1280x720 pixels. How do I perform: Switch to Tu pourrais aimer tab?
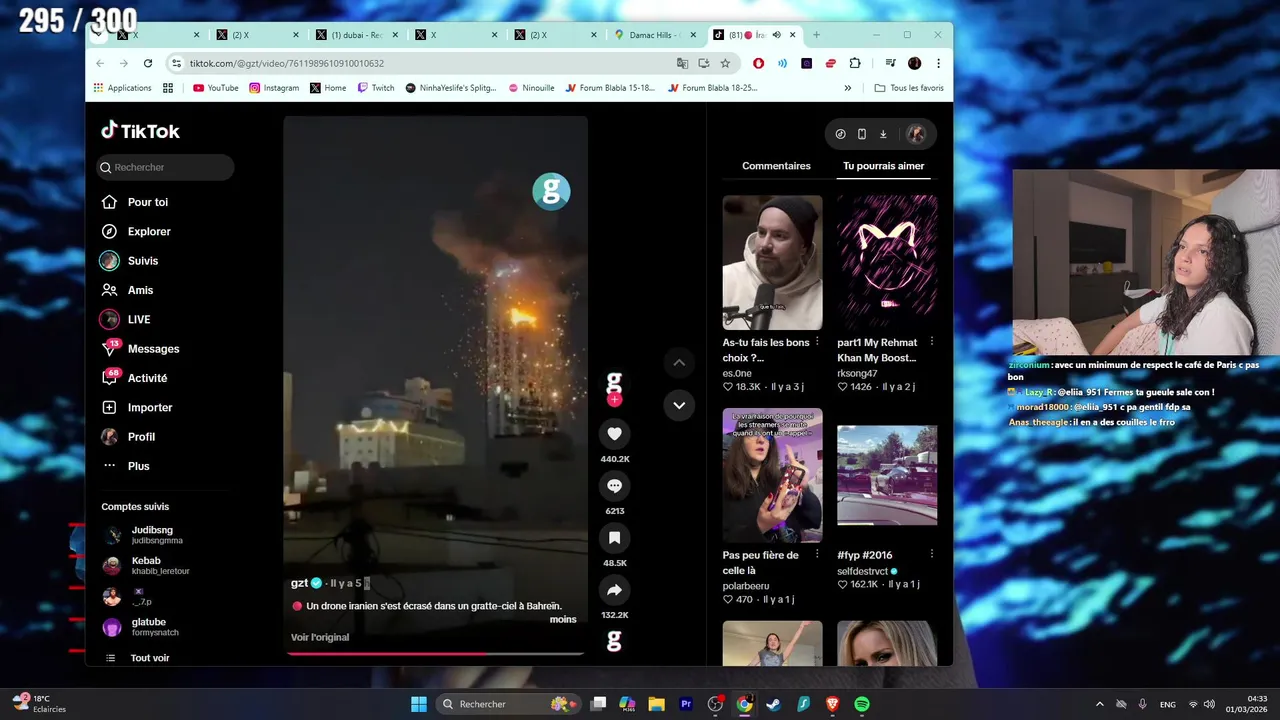pos(883,166)
